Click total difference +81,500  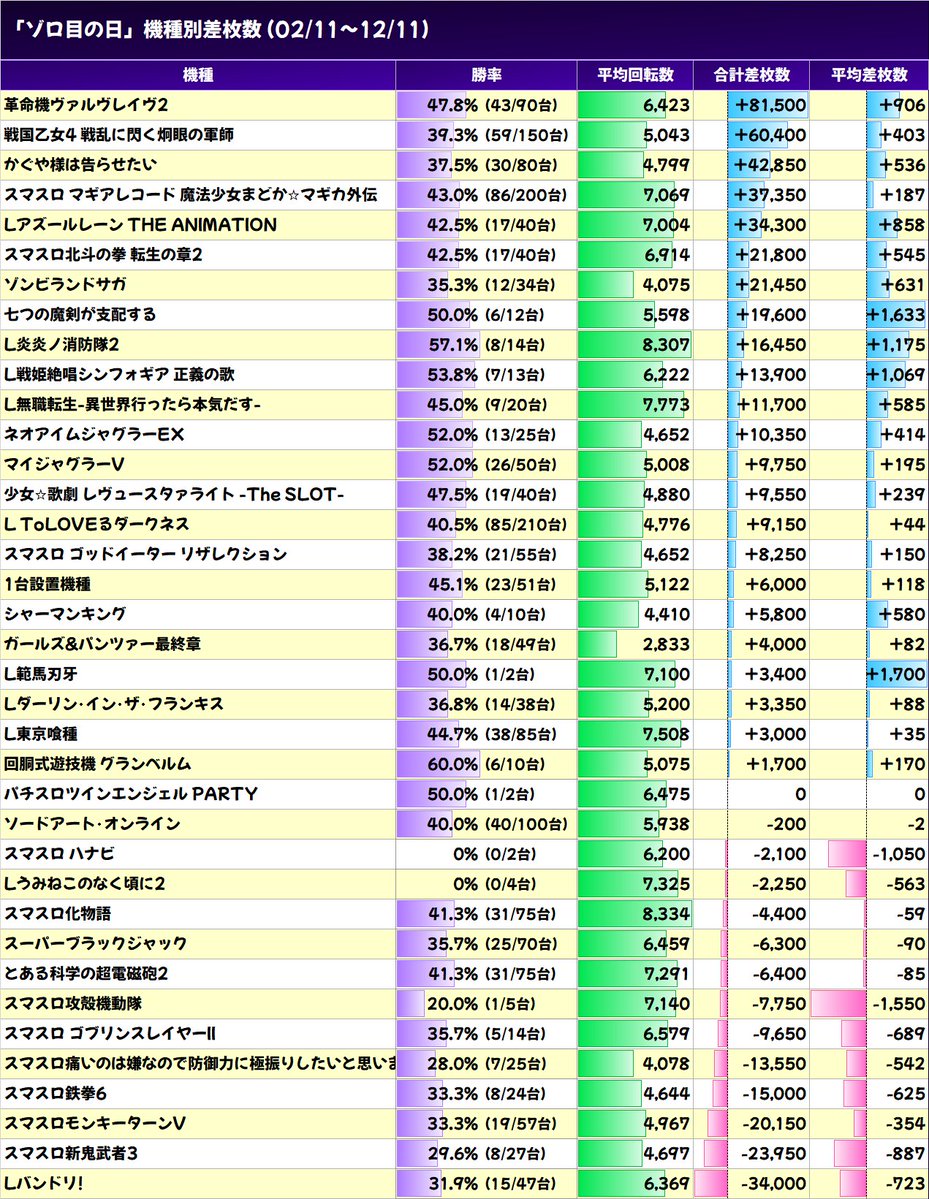click(x=769, y=105)
